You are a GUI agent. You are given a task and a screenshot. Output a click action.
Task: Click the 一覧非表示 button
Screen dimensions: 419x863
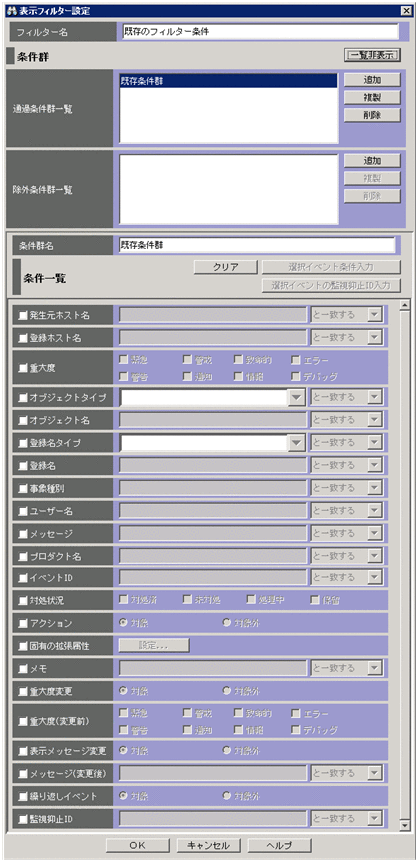coord(372,55)
